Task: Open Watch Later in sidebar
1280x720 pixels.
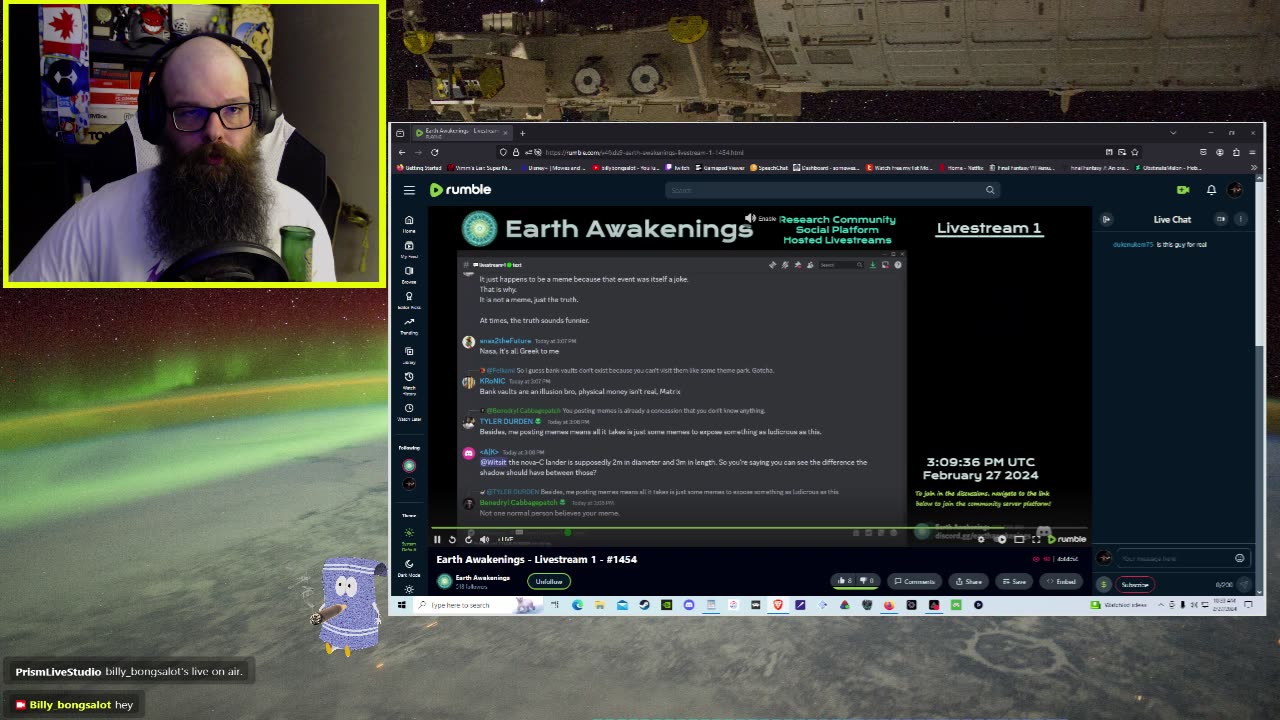Action: click(409, 412)
